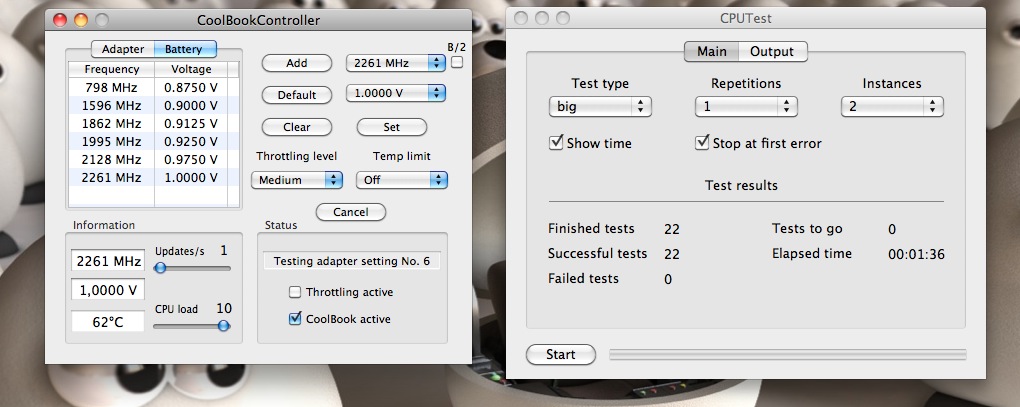Start the CPU test
Screen dimensions: 1020x407
click(561, 354)
